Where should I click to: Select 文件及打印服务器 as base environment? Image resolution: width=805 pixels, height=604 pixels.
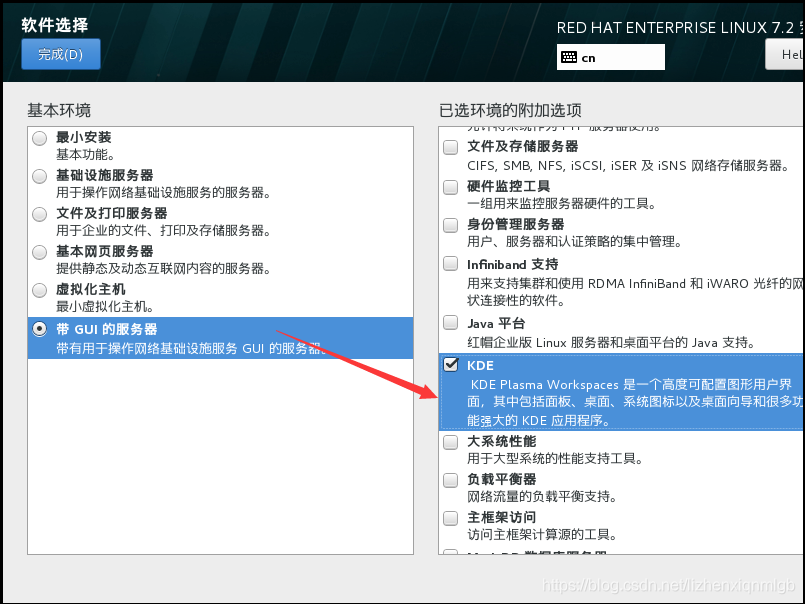click(x=38, y=214)
